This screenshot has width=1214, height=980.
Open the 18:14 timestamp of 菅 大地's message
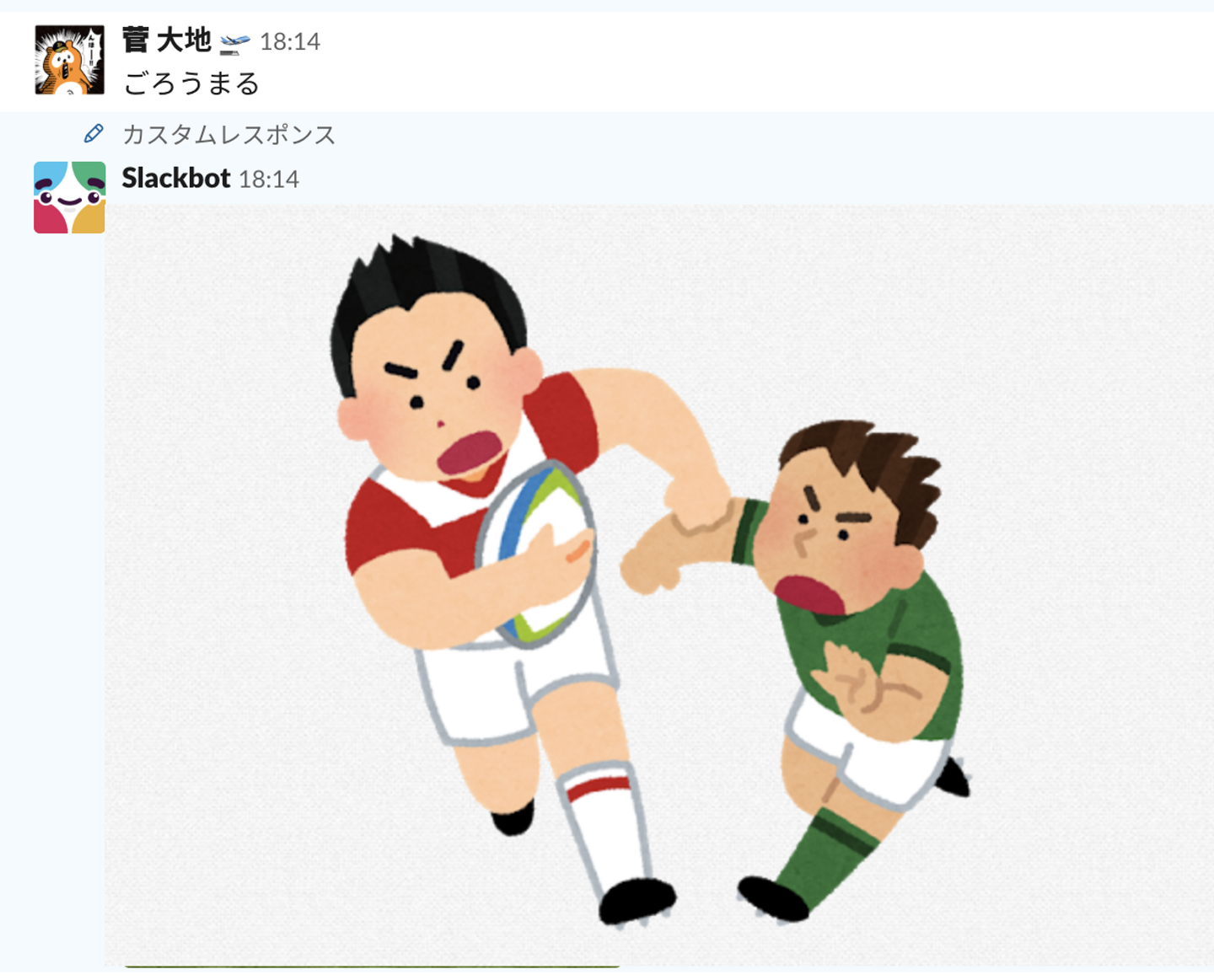click(290, 41)
